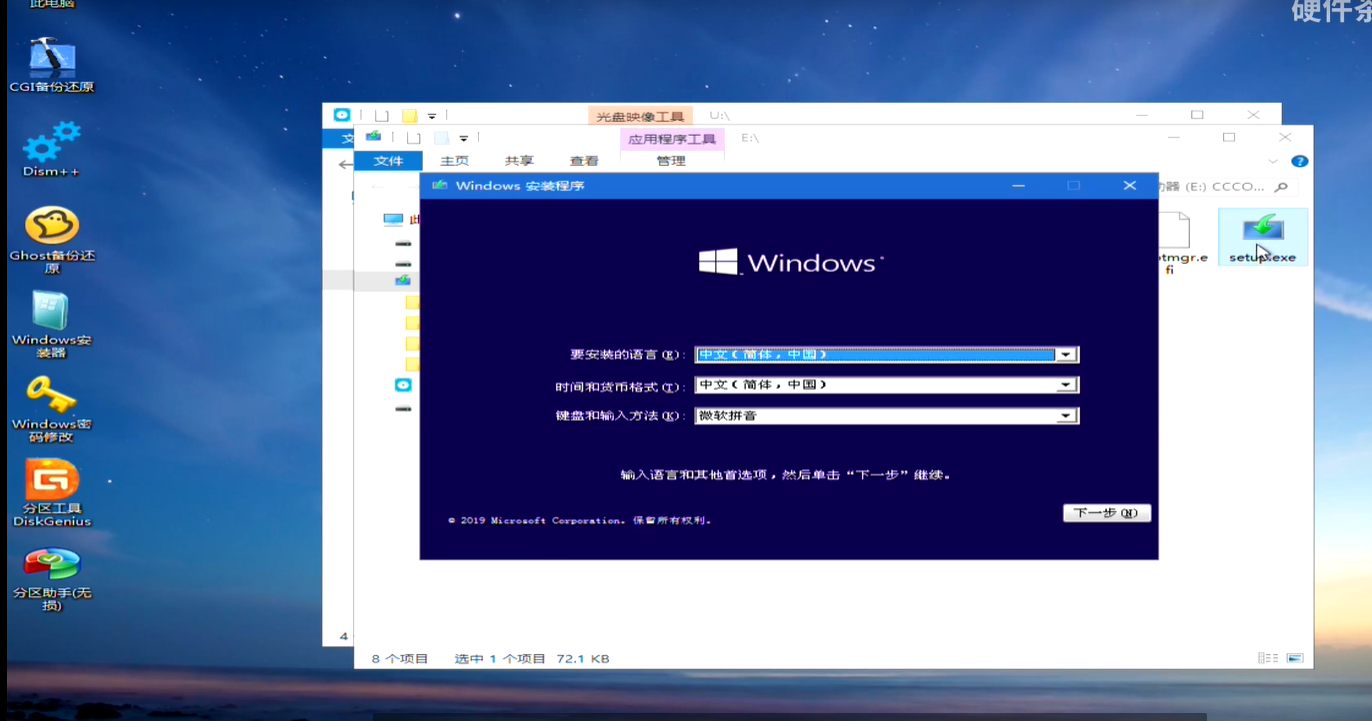Click the U:\ window title bar disc icon
Screen dimensions: 1372x721
click(341, 115)
